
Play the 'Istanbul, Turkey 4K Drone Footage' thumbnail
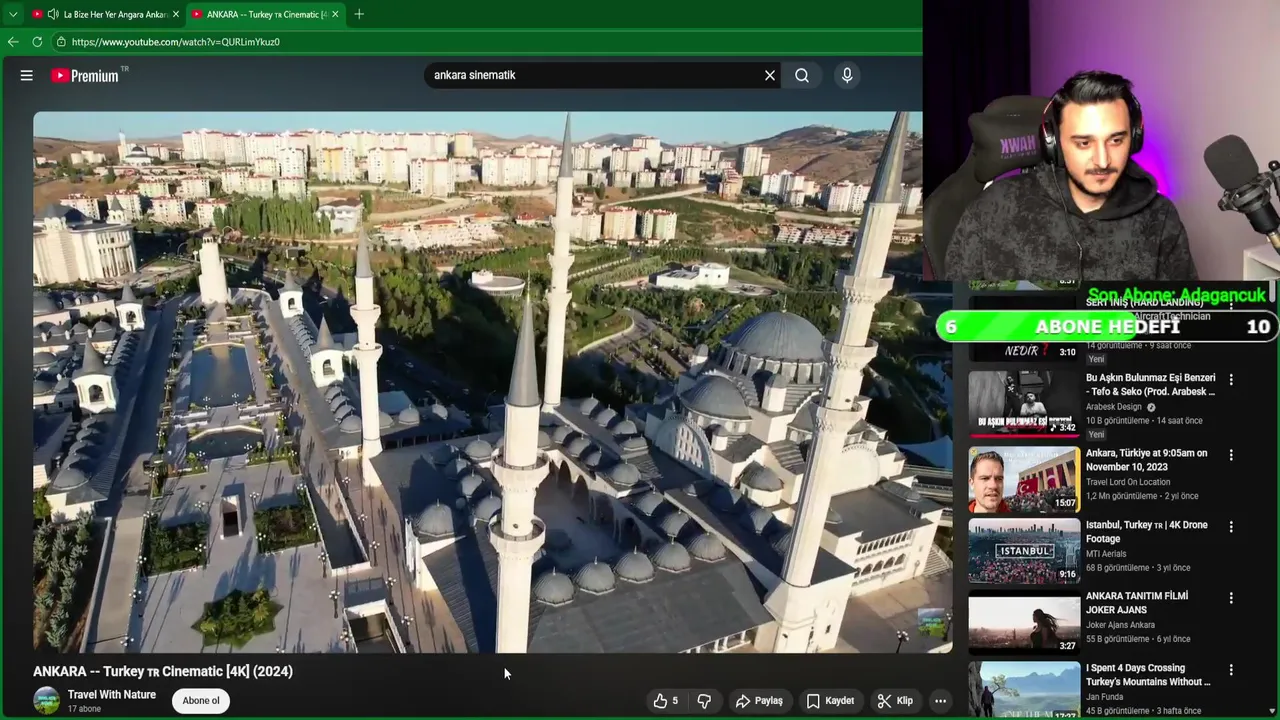coord(1024,551)
